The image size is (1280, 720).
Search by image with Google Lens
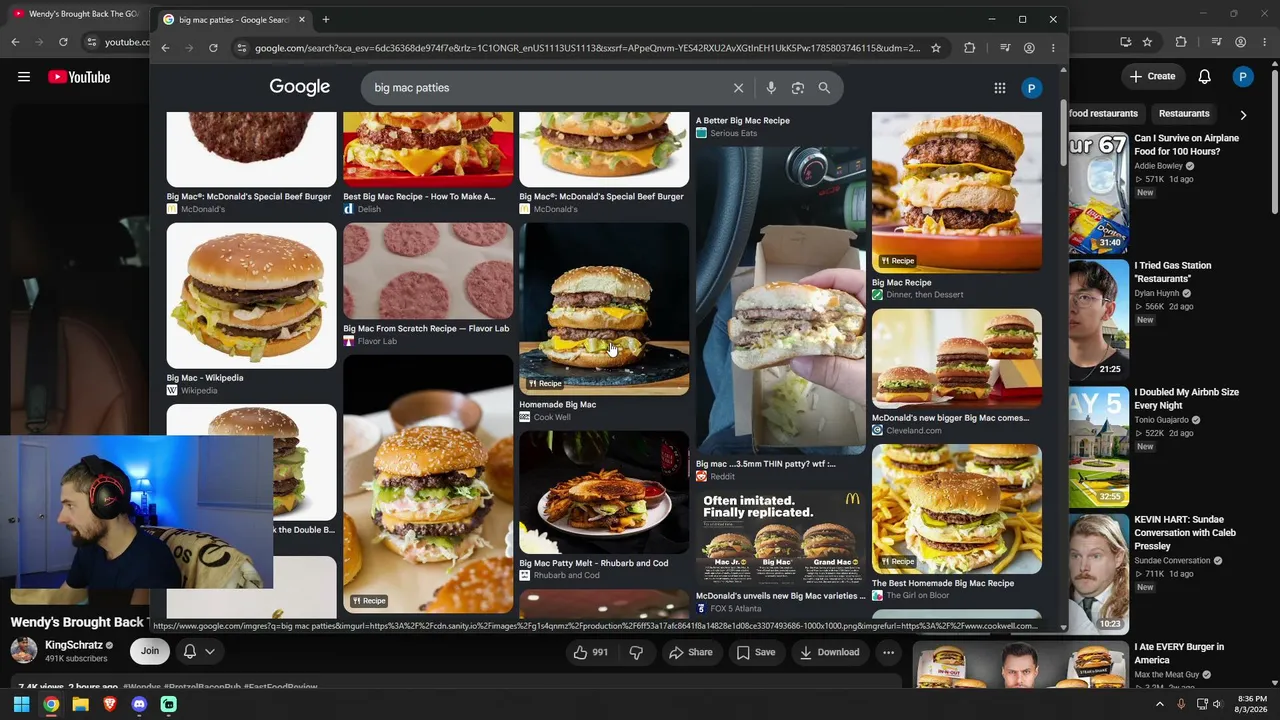(x=797, y=88)
